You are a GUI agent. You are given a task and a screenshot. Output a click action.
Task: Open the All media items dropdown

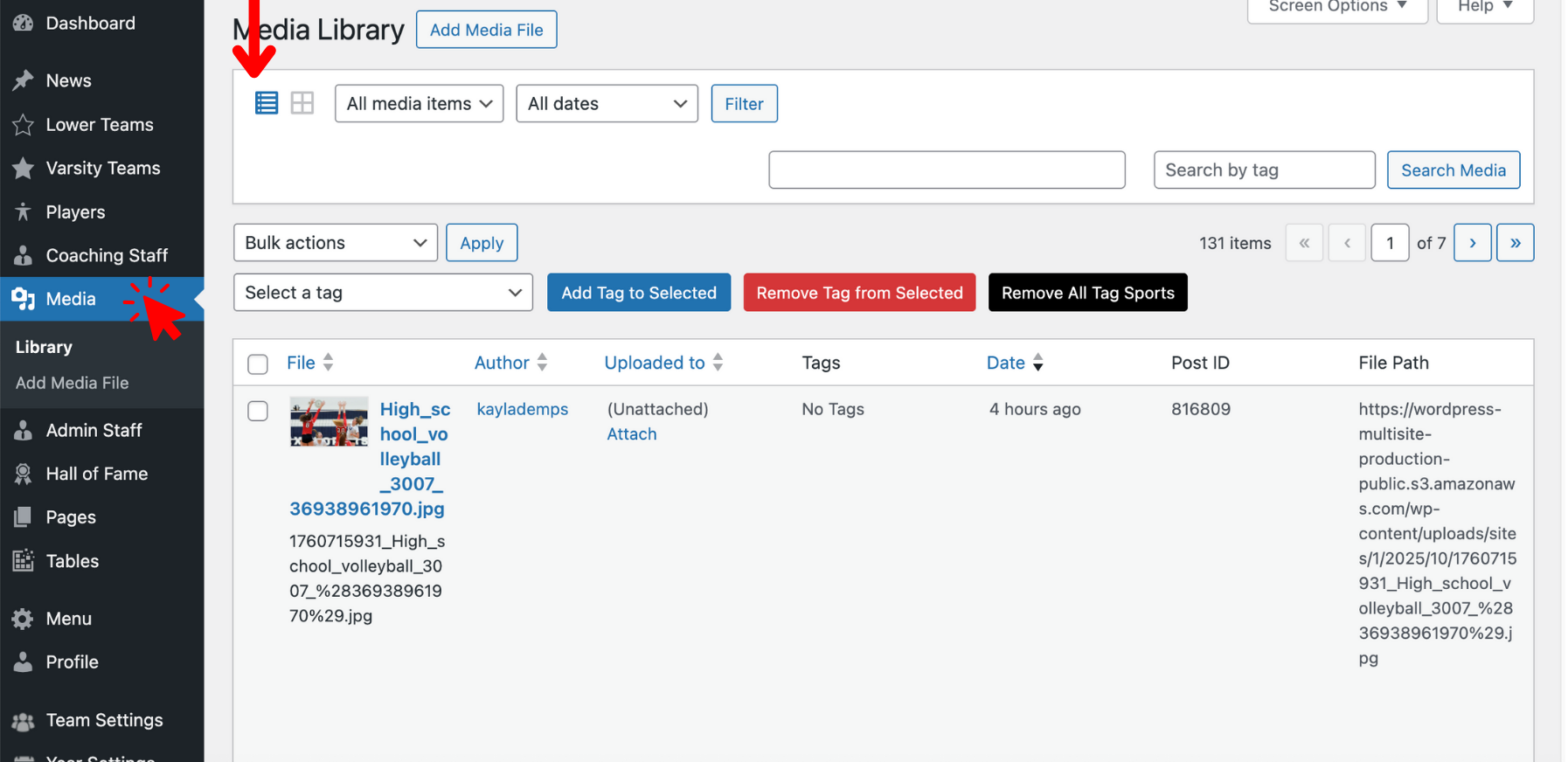coord(419,104)
